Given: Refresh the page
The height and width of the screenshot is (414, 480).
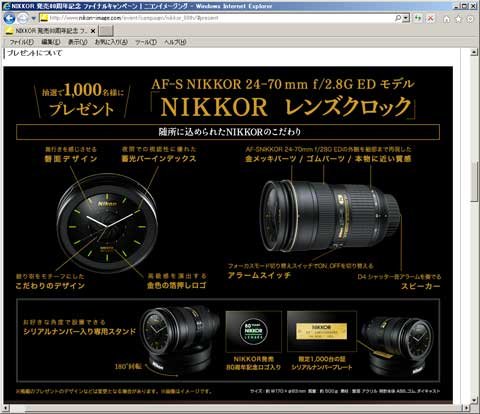Looking at the screenshot, I should [418, 18].
